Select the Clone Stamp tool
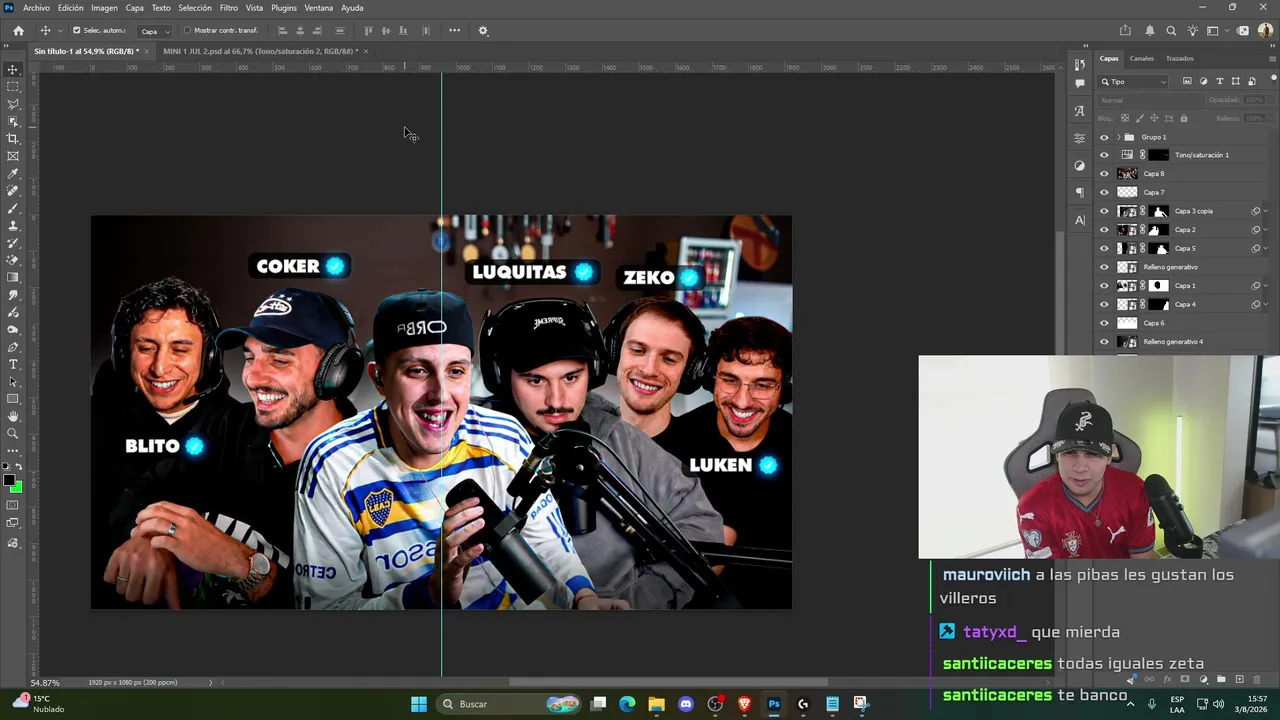The width and height of the screenshot is (1280, 720). pyautogui.click(x=13, y=226)
